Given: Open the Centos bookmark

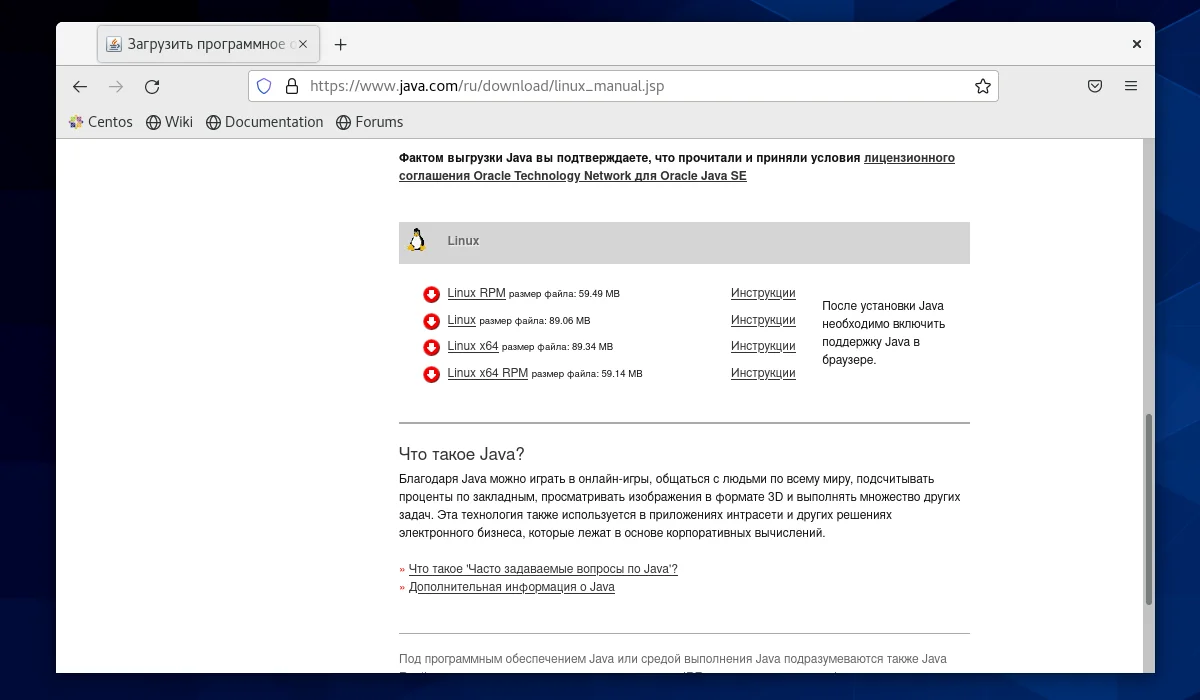Looking at the screenshot, I should coord(100,122).
